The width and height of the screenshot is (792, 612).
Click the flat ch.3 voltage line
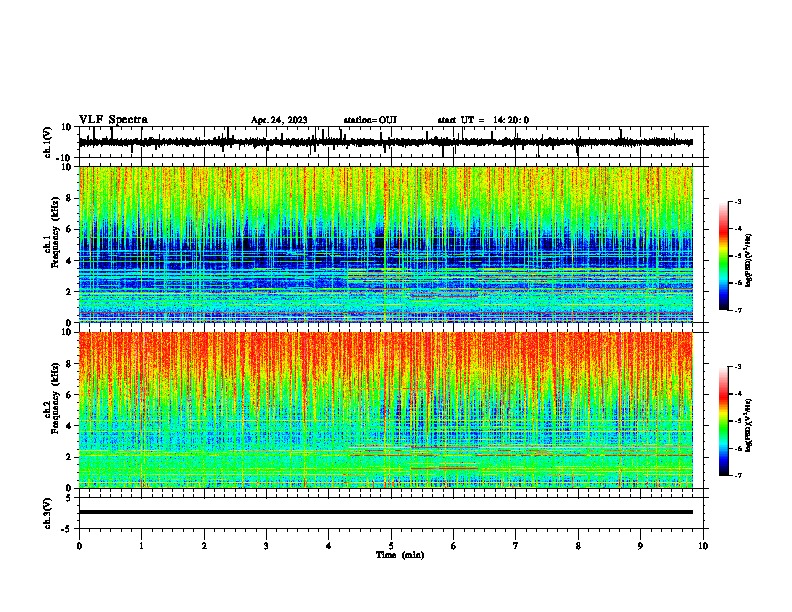click(x=386, y=512)
